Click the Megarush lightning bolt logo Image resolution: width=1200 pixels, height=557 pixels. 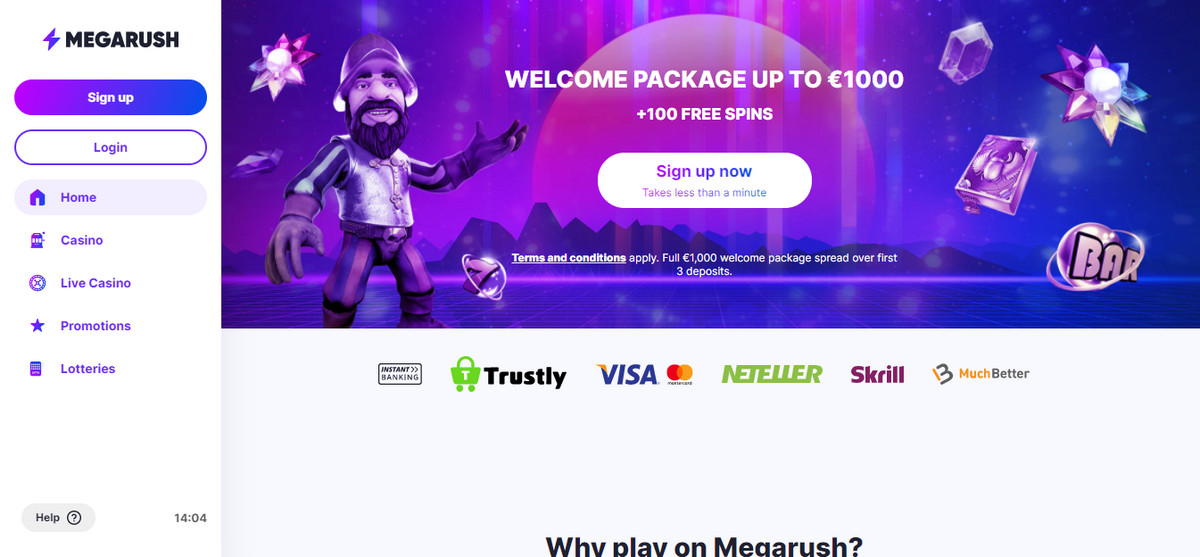click(x=52, y=40)
